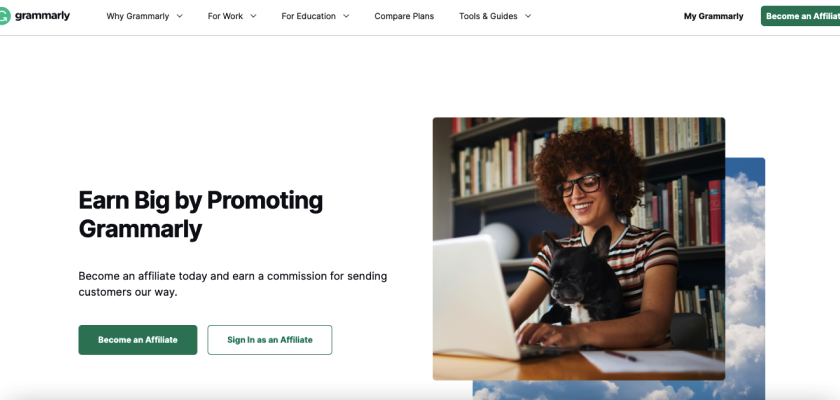840x400 pixels.
Task: Open the For Work menu
Action: tap(232, 16)
